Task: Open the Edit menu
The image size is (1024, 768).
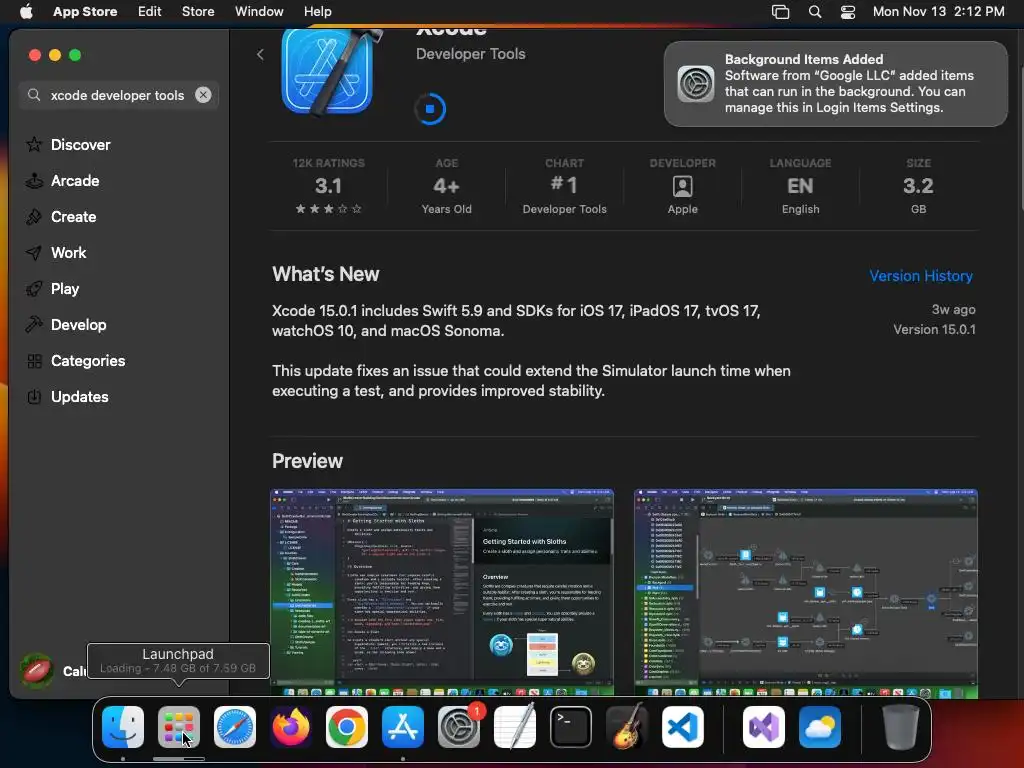Action: (150, 11)
